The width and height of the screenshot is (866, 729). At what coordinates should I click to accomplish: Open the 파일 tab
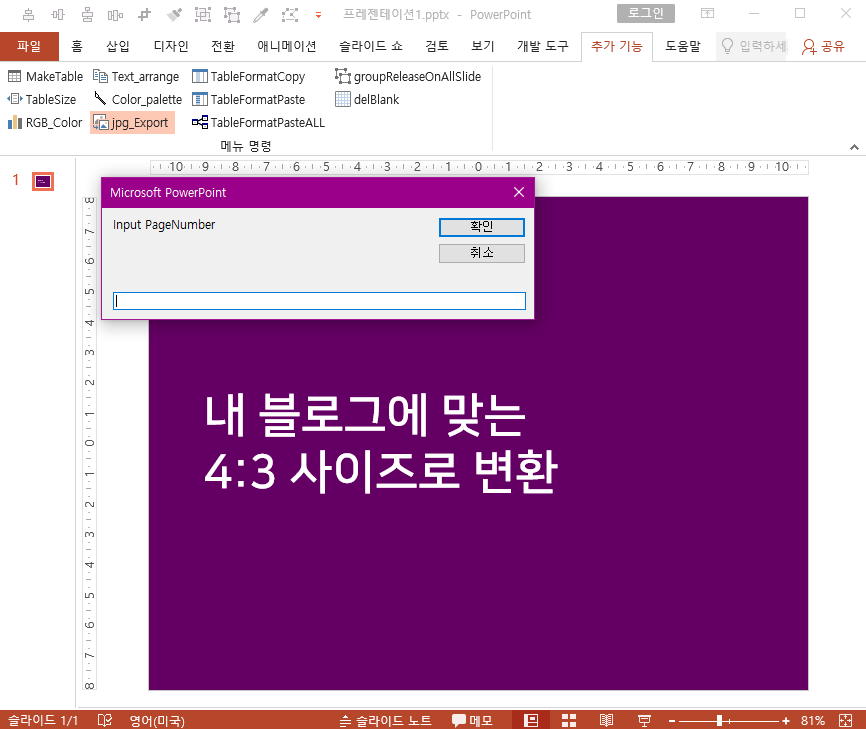pos(29,46)
